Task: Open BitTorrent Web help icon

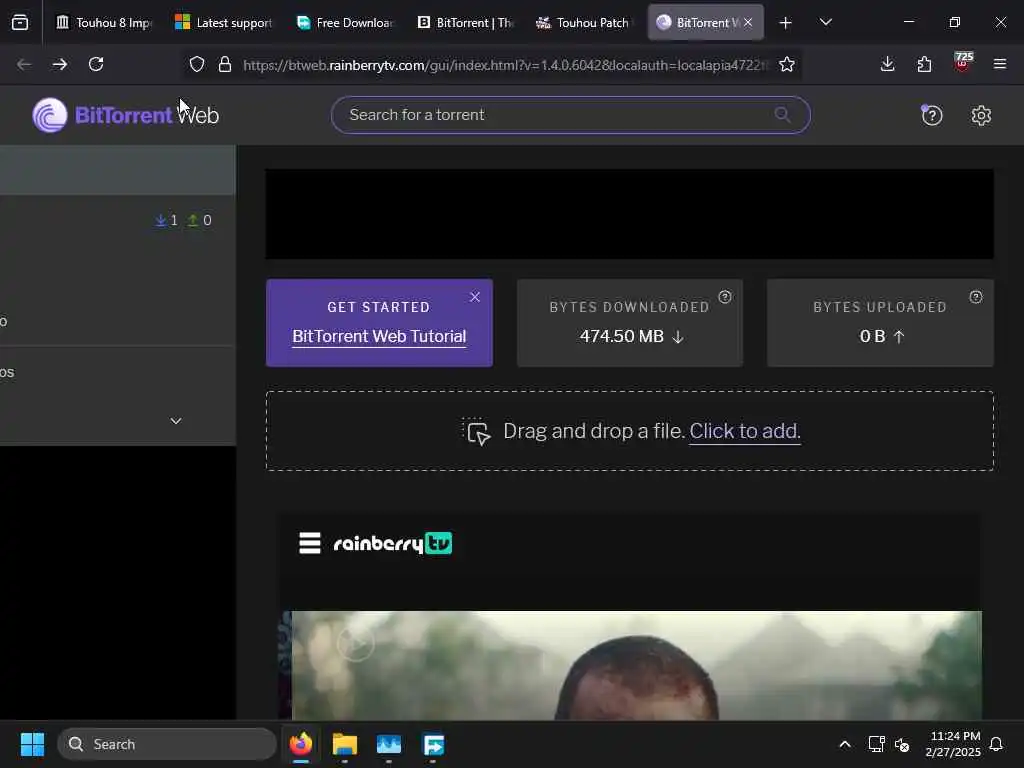Action: coord(931,116)
